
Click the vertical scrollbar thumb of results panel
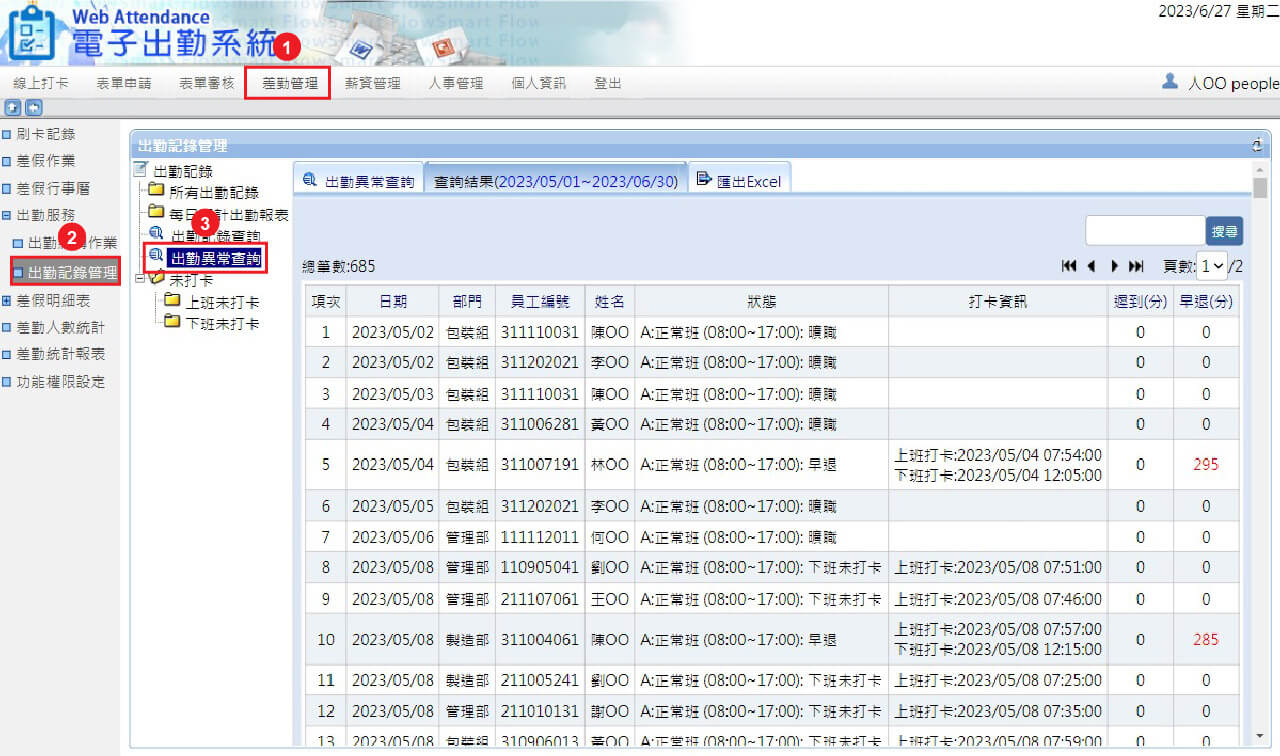click(x=1260, y=188)
